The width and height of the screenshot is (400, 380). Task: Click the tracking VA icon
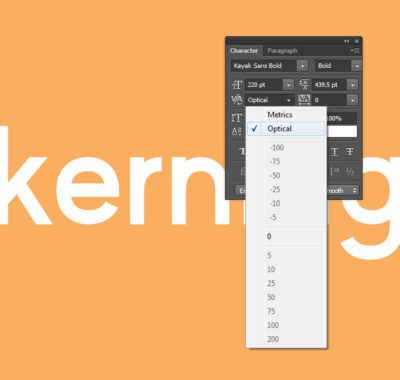(304, 100)
